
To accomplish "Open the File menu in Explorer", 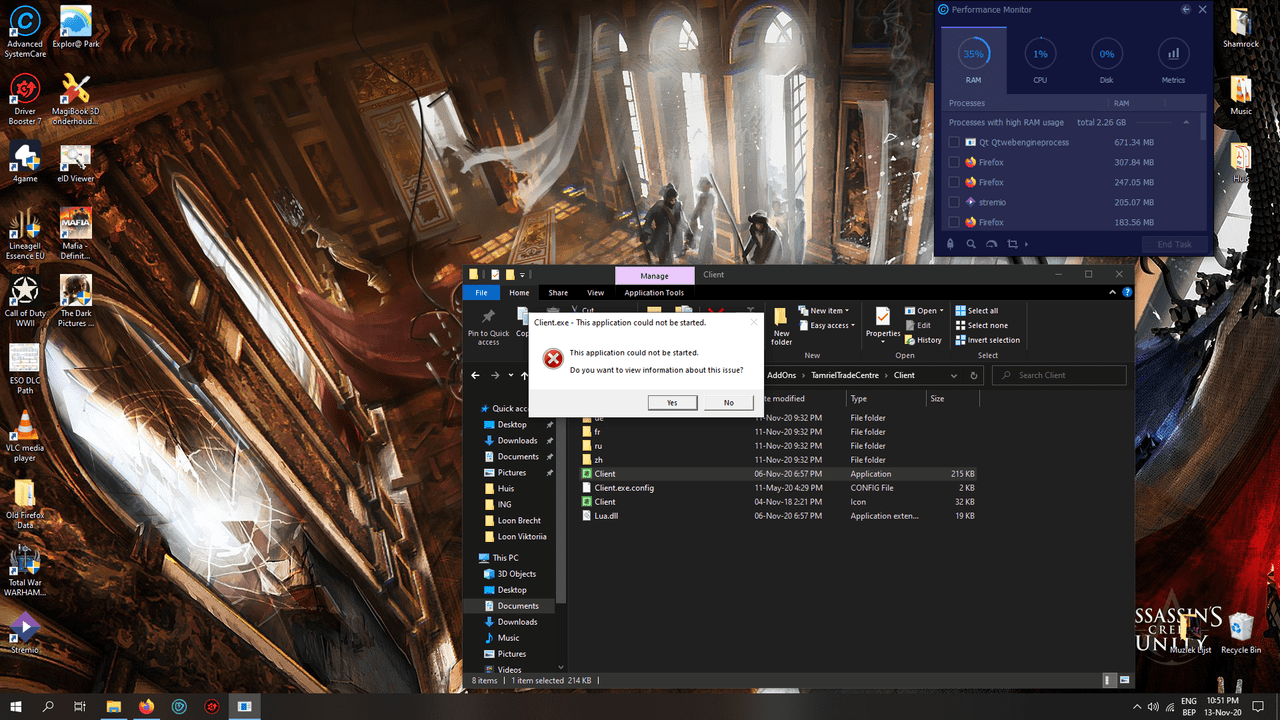I will coord(481,293).
